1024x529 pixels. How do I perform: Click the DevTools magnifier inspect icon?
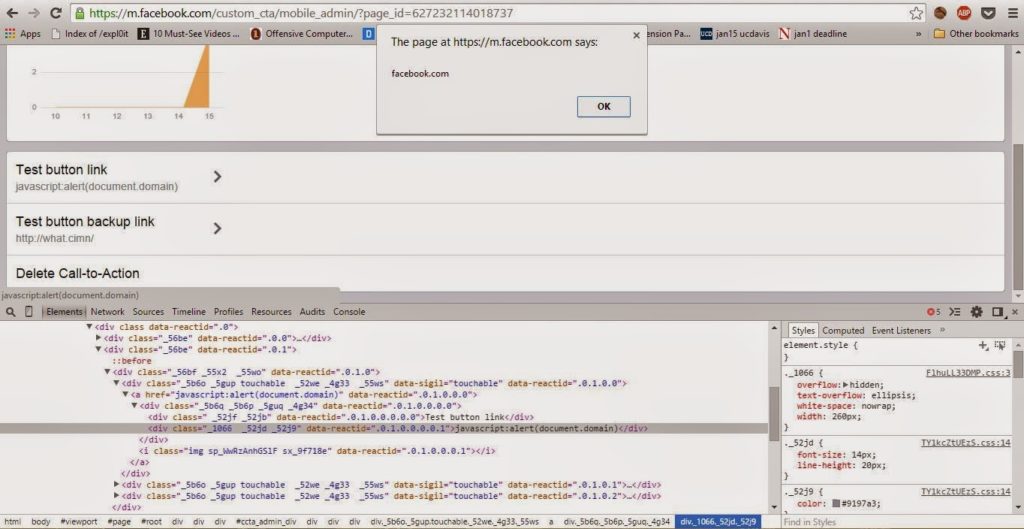(x=10, y=312)
